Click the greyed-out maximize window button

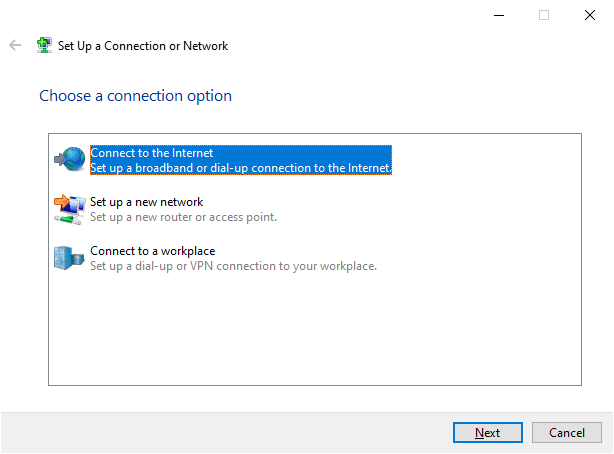click(x=544, y=15)
